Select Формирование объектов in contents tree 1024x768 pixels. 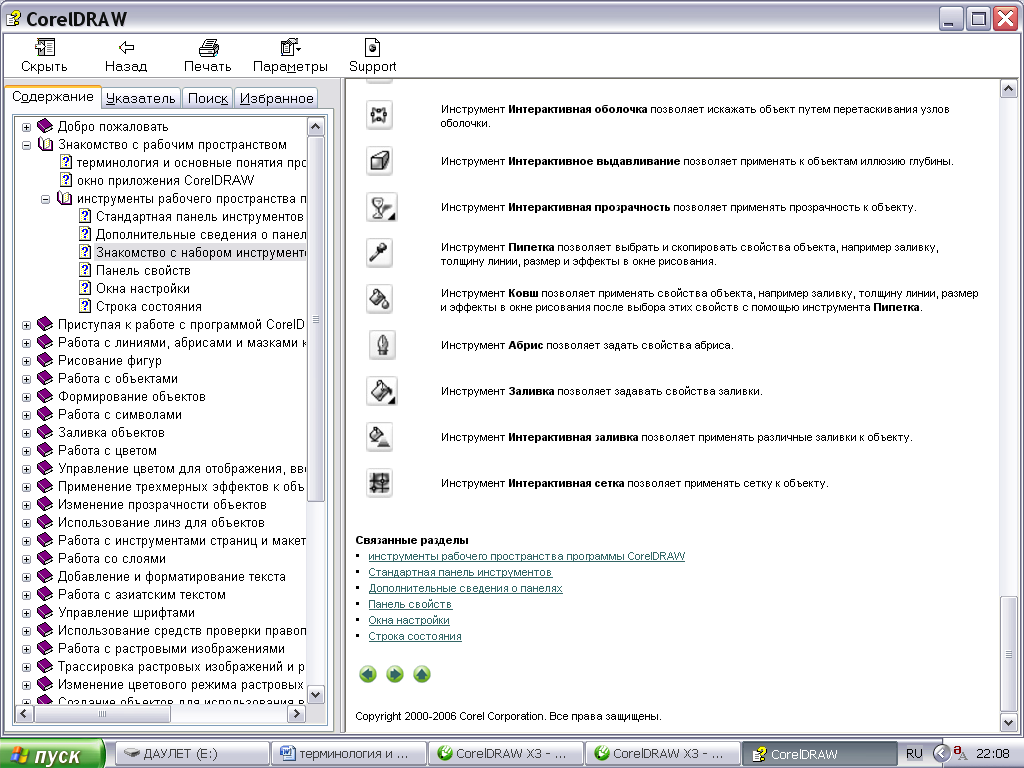tap(132, 396)
